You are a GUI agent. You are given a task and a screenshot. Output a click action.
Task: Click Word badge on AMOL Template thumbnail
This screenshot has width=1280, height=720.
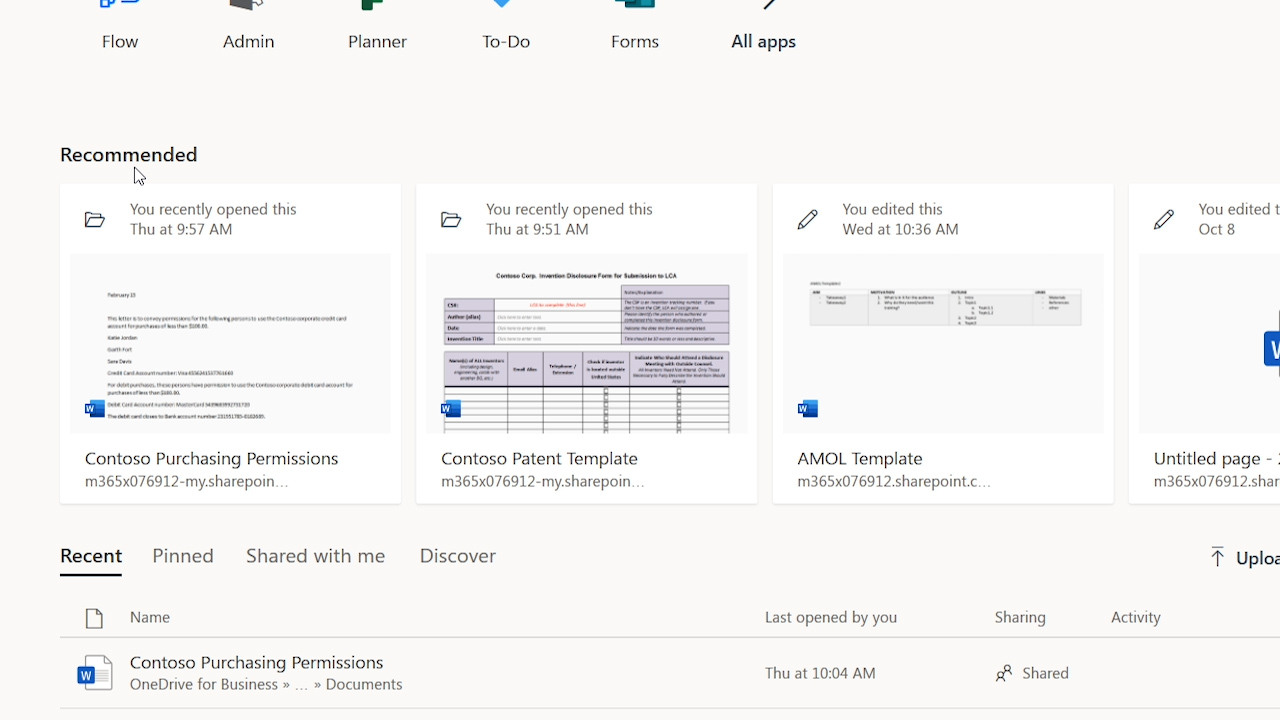pyautogui.click(x=808, y=408)
